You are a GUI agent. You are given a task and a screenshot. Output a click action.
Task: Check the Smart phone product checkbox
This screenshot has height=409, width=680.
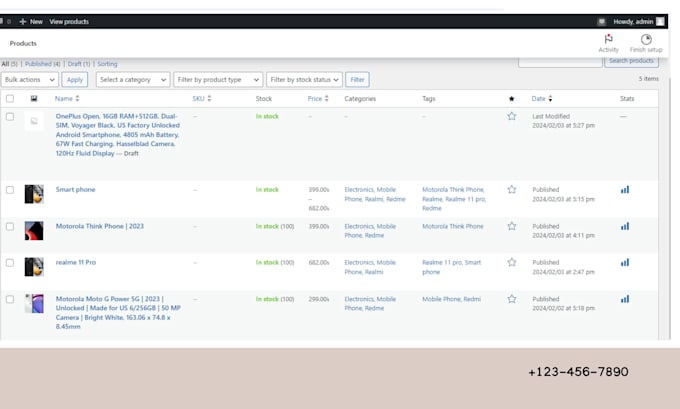[10, 190]
